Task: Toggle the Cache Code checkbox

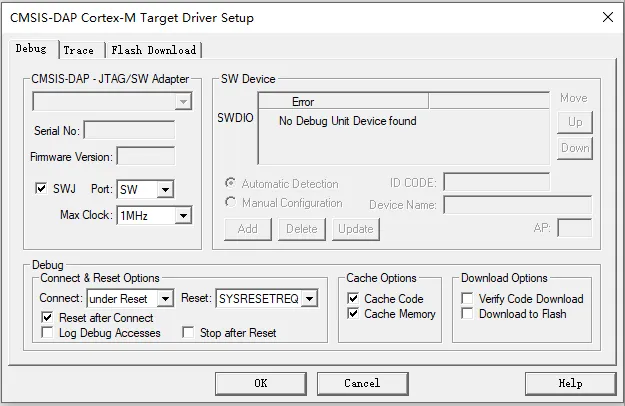Action: coord(353,298)
